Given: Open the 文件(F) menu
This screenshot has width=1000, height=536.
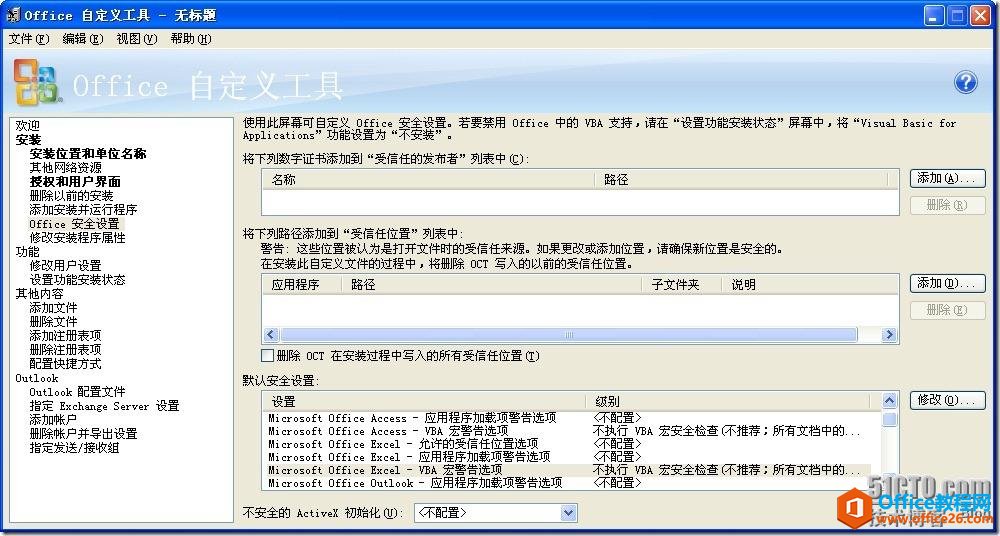Looking at the screenshot, I should (29, 39).
